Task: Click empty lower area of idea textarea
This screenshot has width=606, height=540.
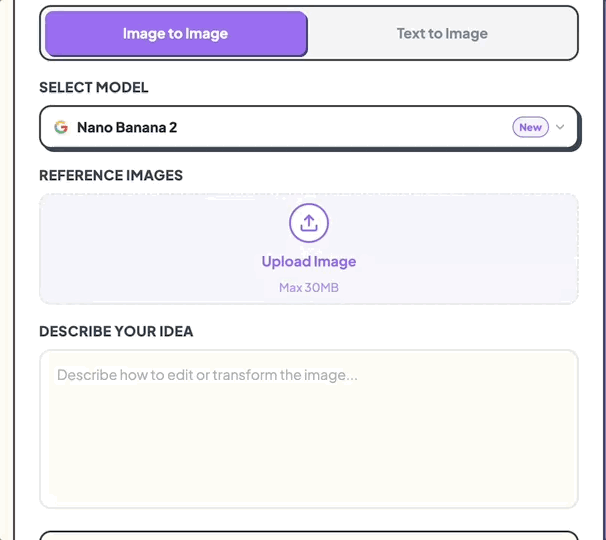Action: coord(309,470)
